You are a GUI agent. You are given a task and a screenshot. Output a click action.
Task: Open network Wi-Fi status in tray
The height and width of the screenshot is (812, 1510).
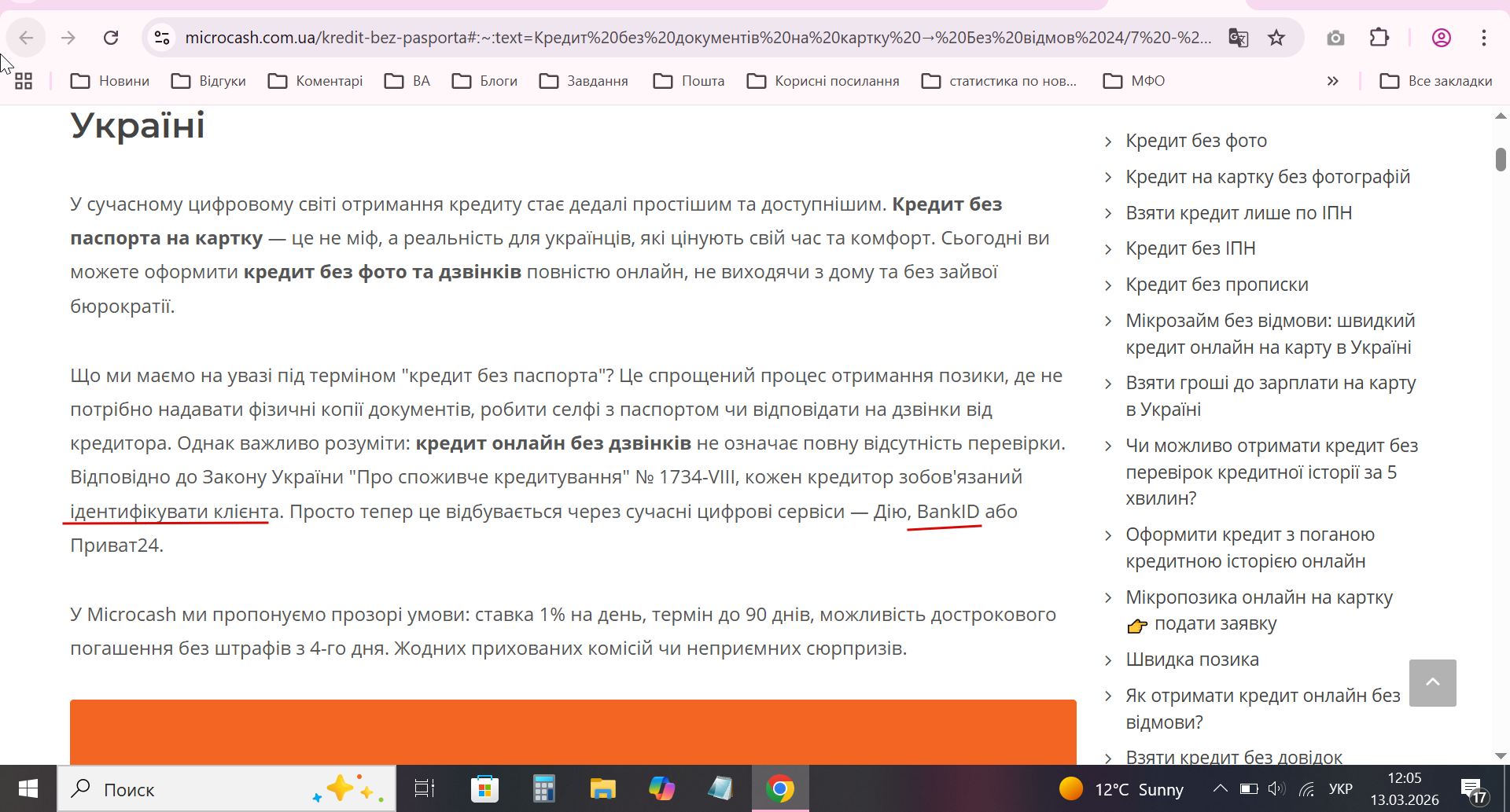coord(1306,788)
